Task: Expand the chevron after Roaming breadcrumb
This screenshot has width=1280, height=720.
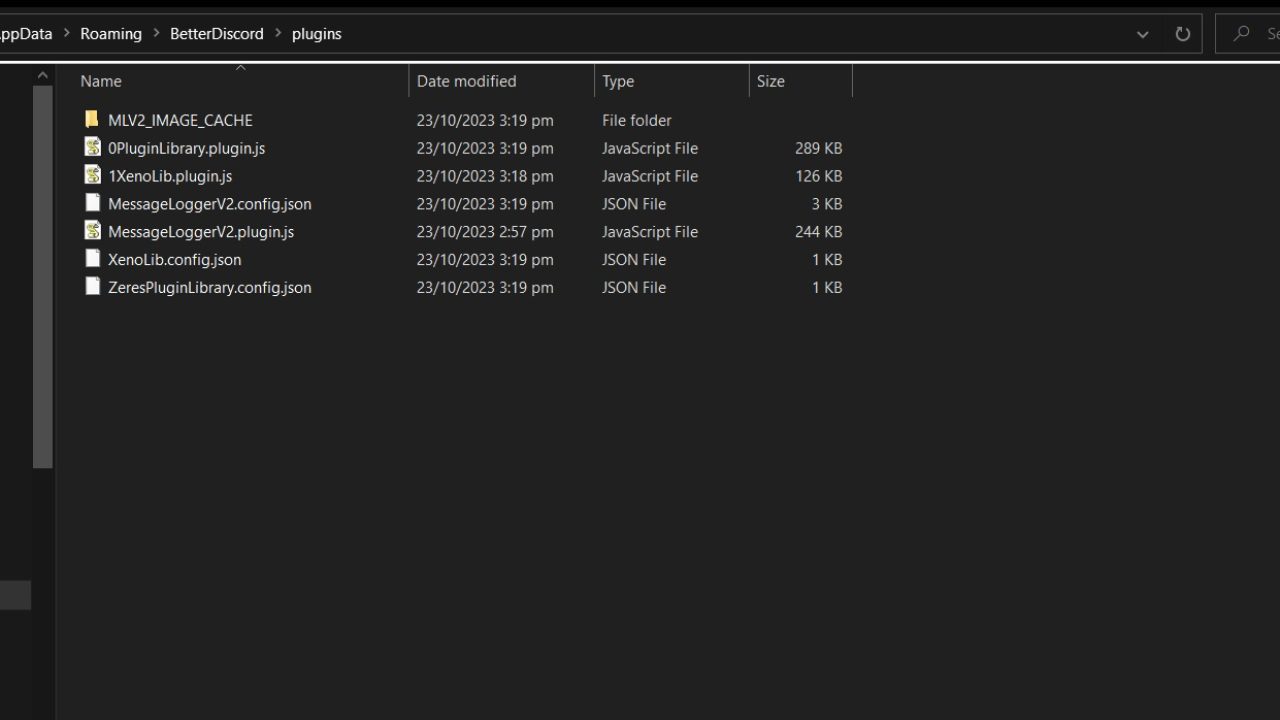Action: pos(156,34)
